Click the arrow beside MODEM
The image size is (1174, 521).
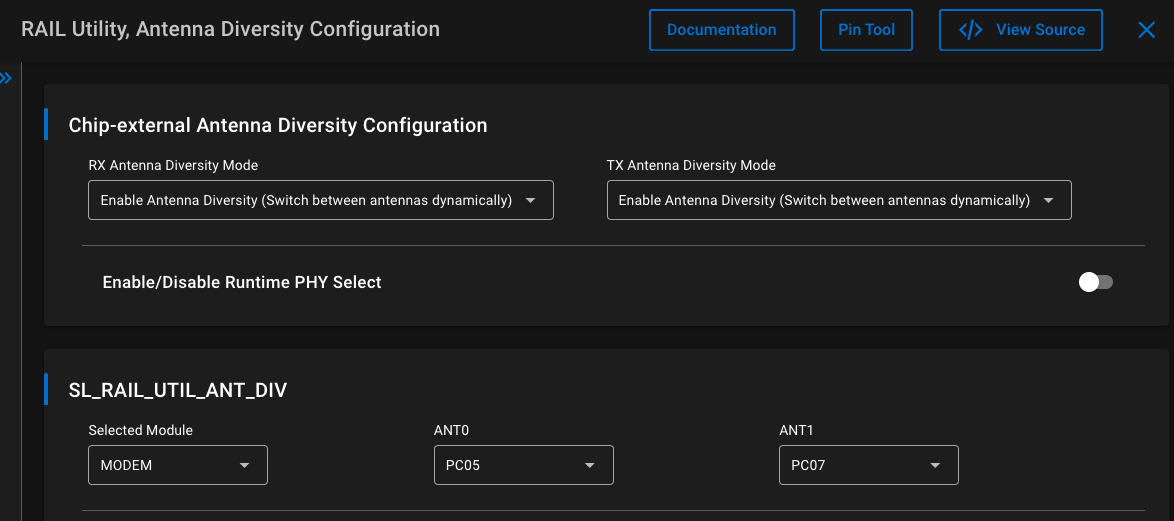pyautogui.click(x=245, y=465)
